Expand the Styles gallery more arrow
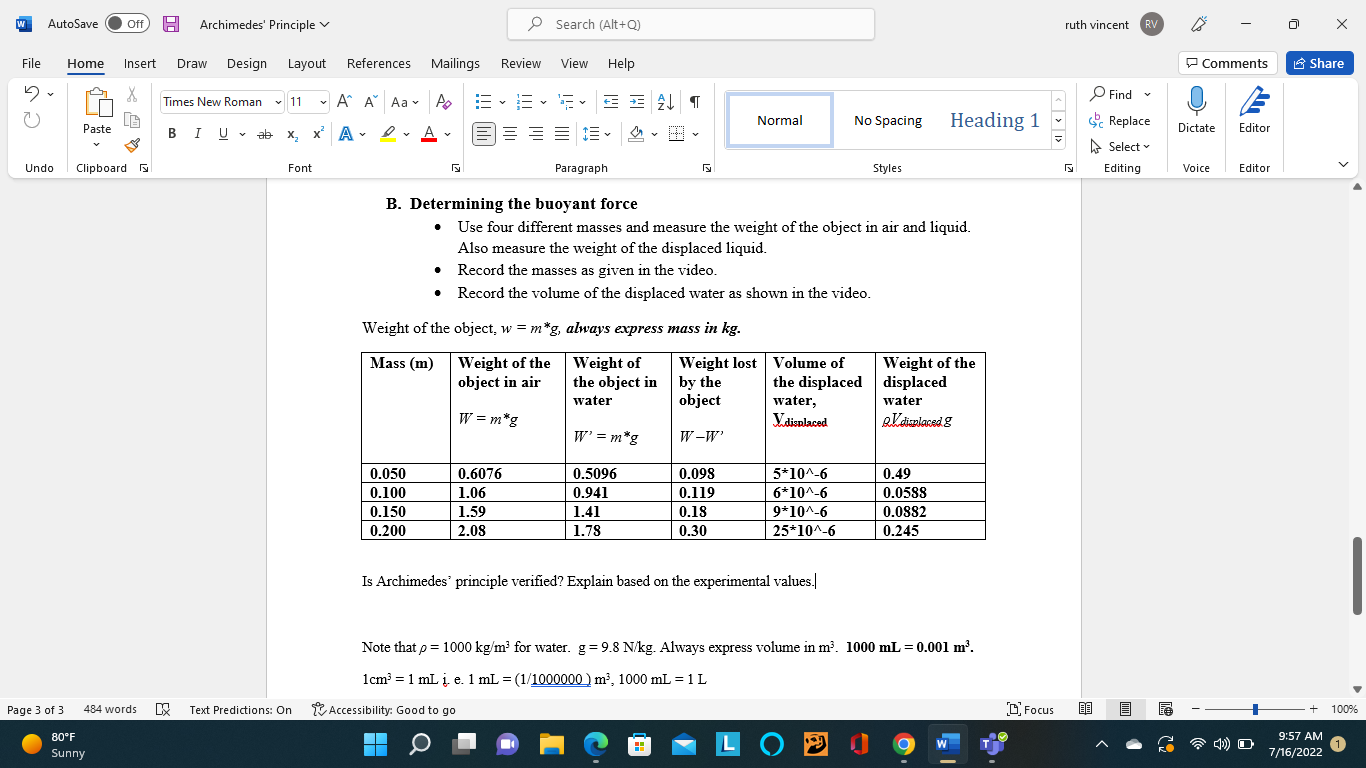 pos(1059,140)
